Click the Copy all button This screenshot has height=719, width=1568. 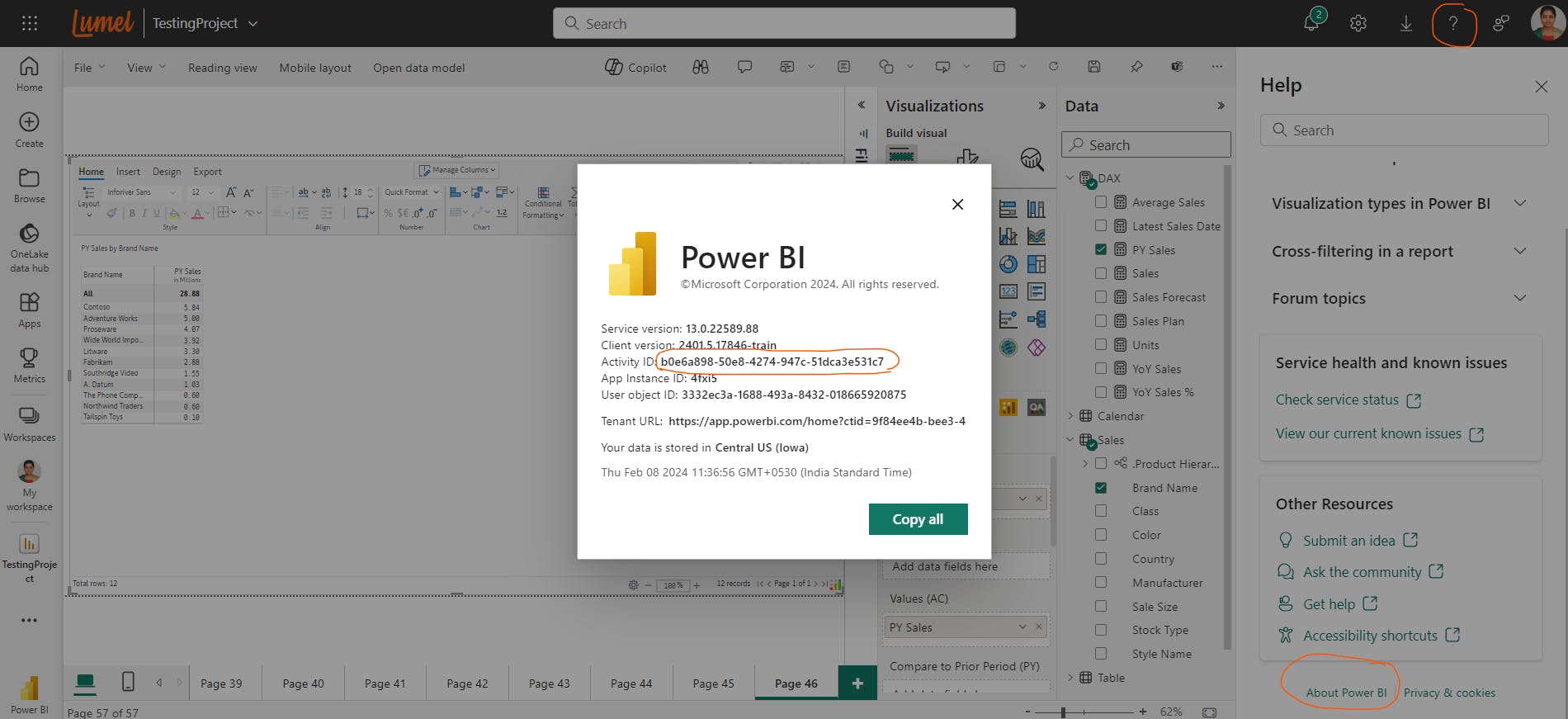pyautogui.click(x=918, y=519)
